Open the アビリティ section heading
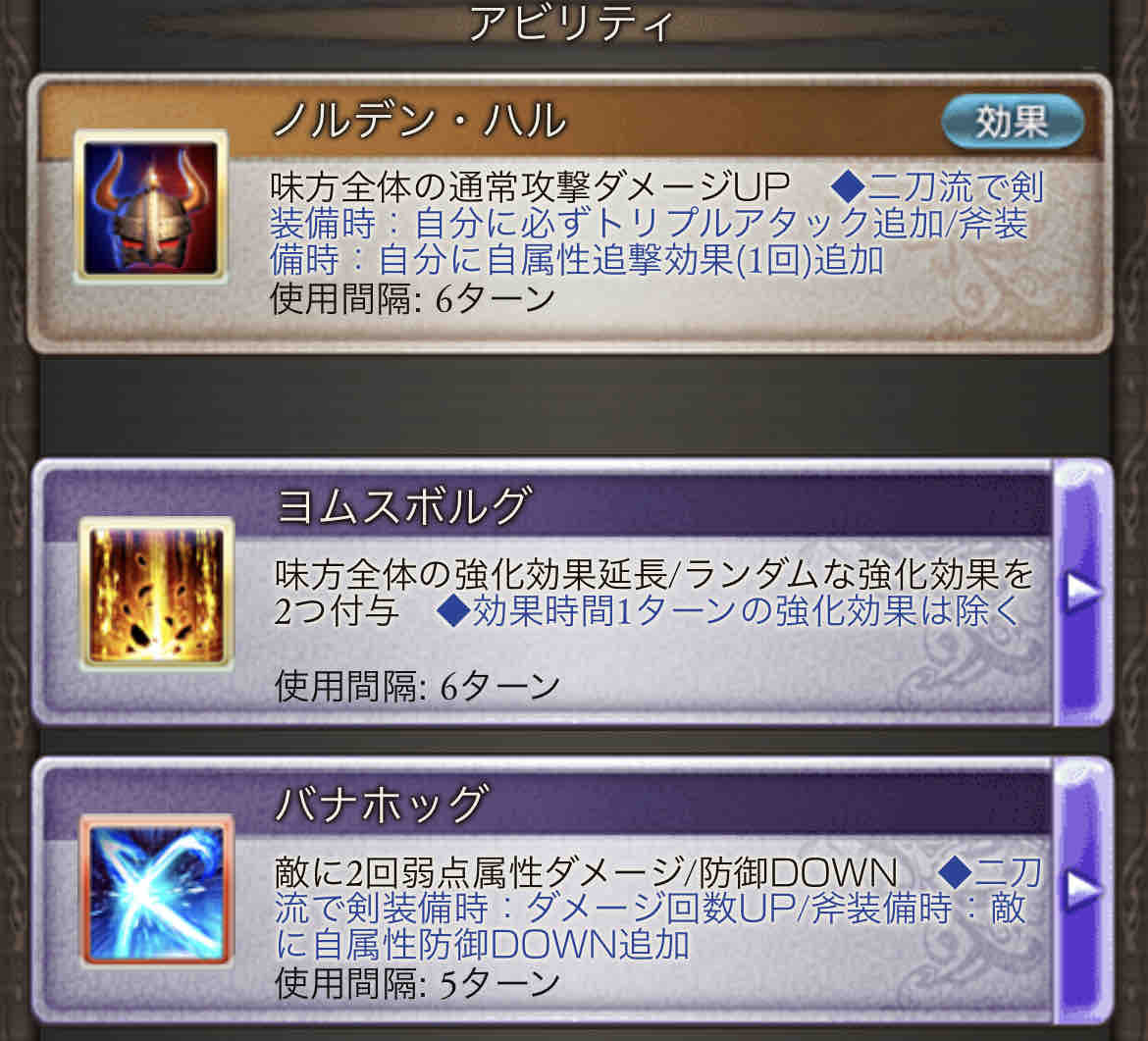 click(x=571, y=24)
